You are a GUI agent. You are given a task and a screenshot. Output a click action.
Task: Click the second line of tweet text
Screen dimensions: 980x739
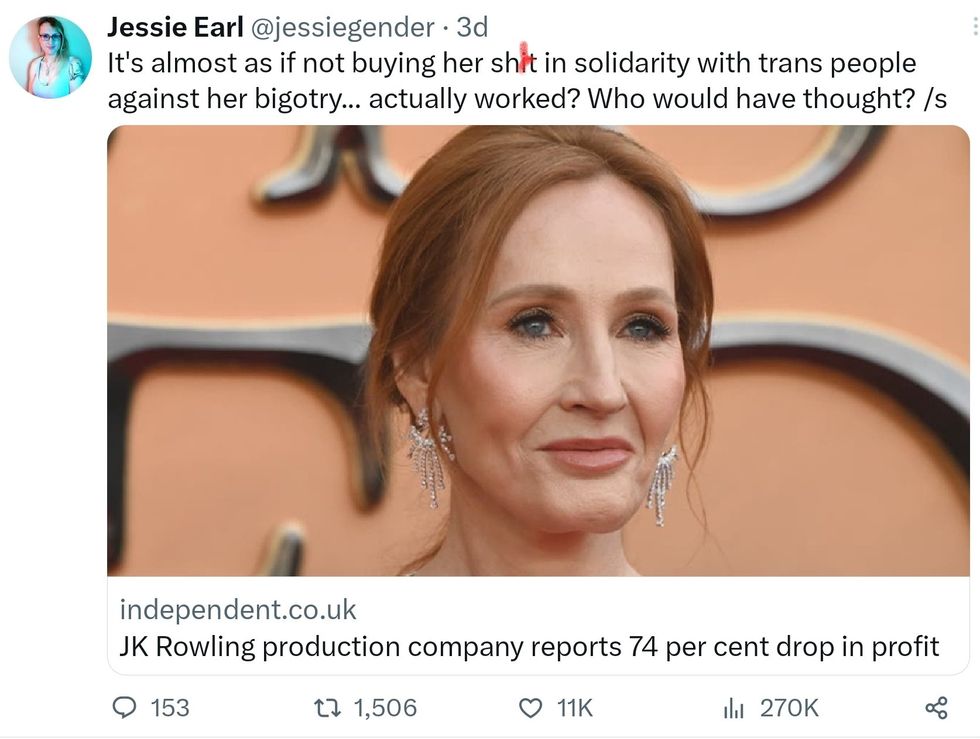point(527,98)
